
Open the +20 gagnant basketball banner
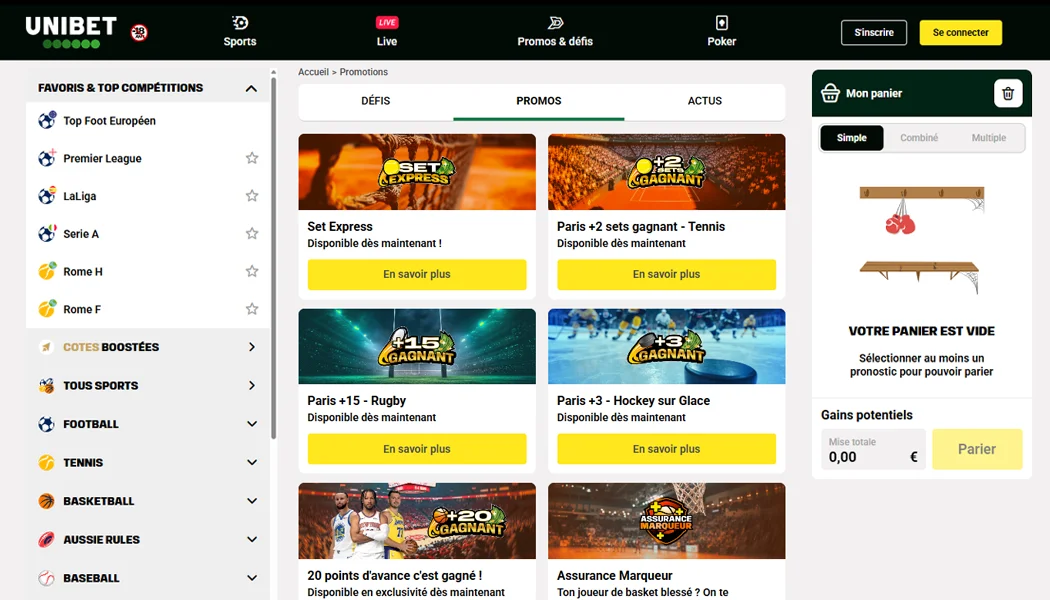click(417, 521)
